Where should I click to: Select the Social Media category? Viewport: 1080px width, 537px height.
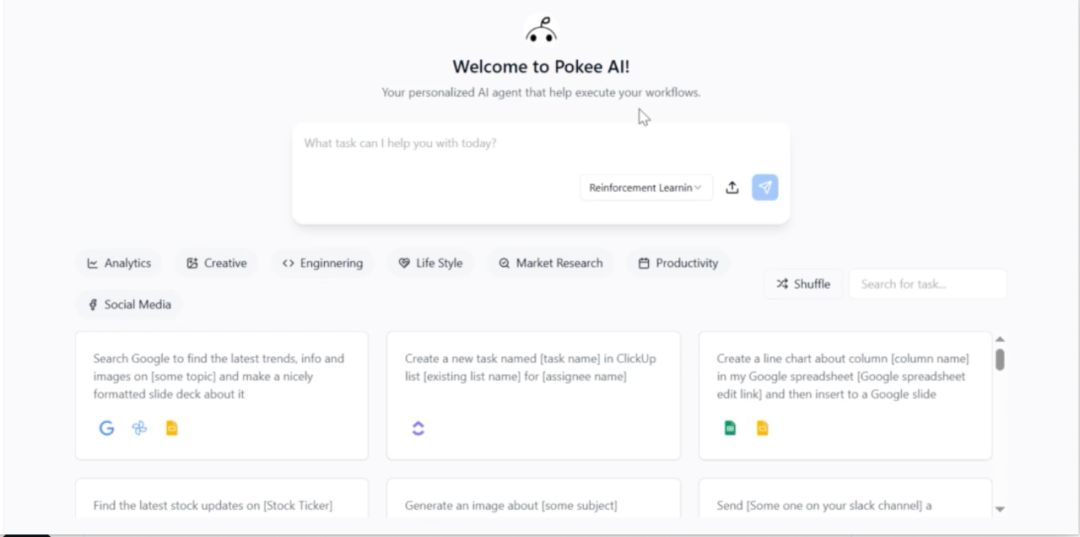pos(129,305)
